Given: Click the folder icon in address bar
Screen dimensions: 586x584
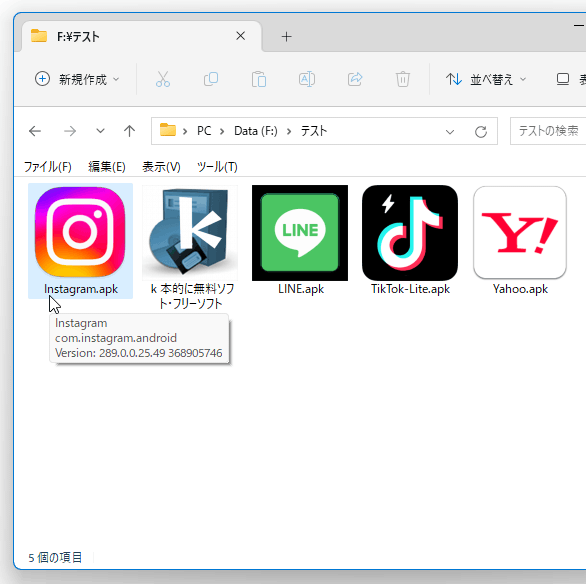Looking at the screenshot, I should point(168,130).
